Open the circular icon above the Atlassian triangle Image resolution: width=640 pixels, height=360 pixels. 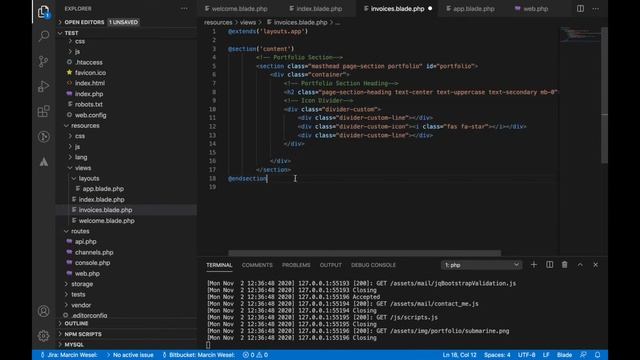44,136
